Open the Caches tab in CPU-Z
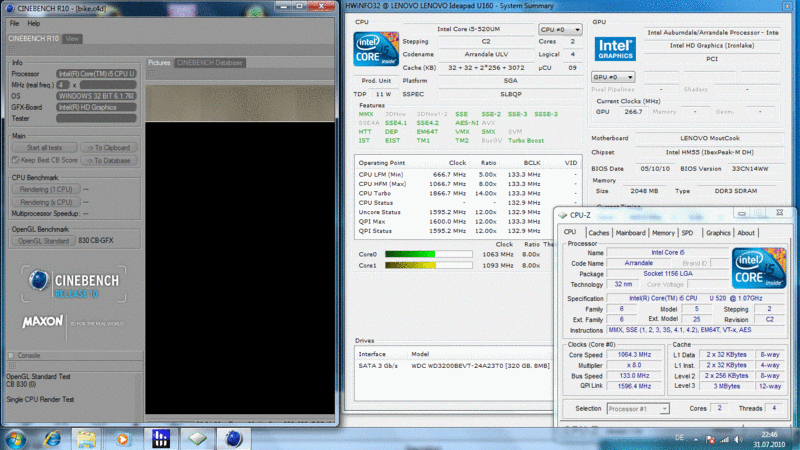This screenshot has width=800, height=450. click(598, 233)
